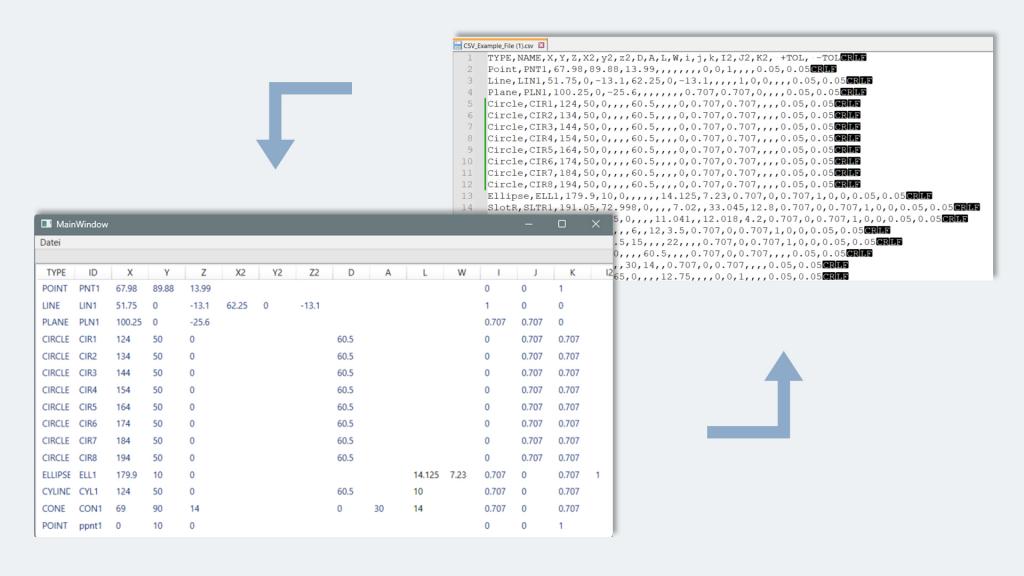
Task: Click the X2 column header
Action: [240, 272]
